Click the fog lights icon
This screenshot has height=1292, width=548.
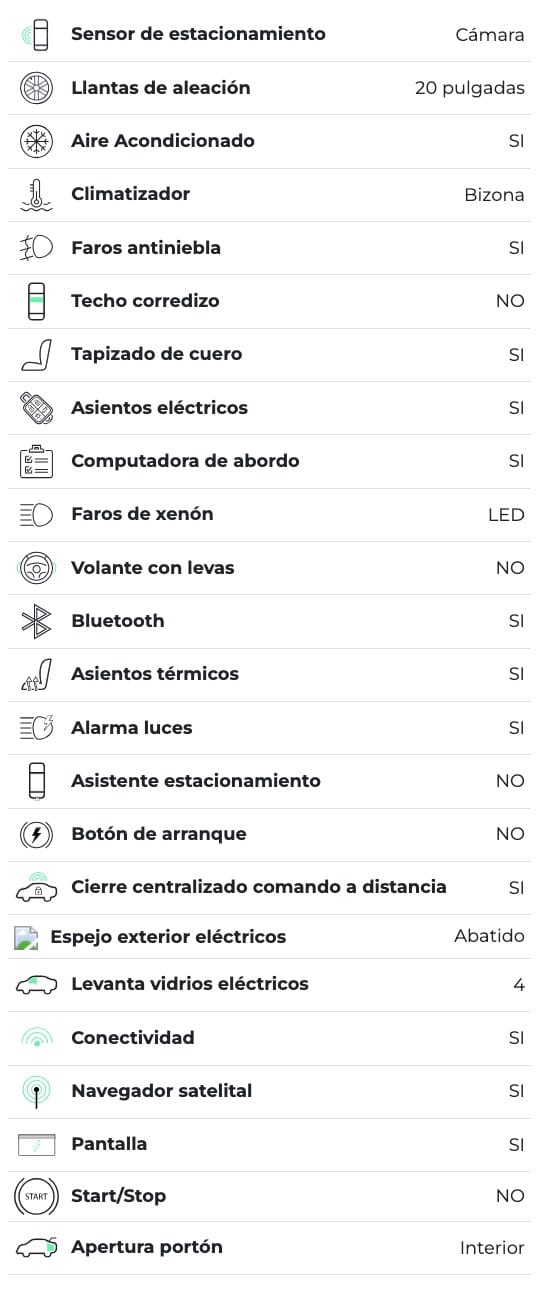[x=36, y=248]
